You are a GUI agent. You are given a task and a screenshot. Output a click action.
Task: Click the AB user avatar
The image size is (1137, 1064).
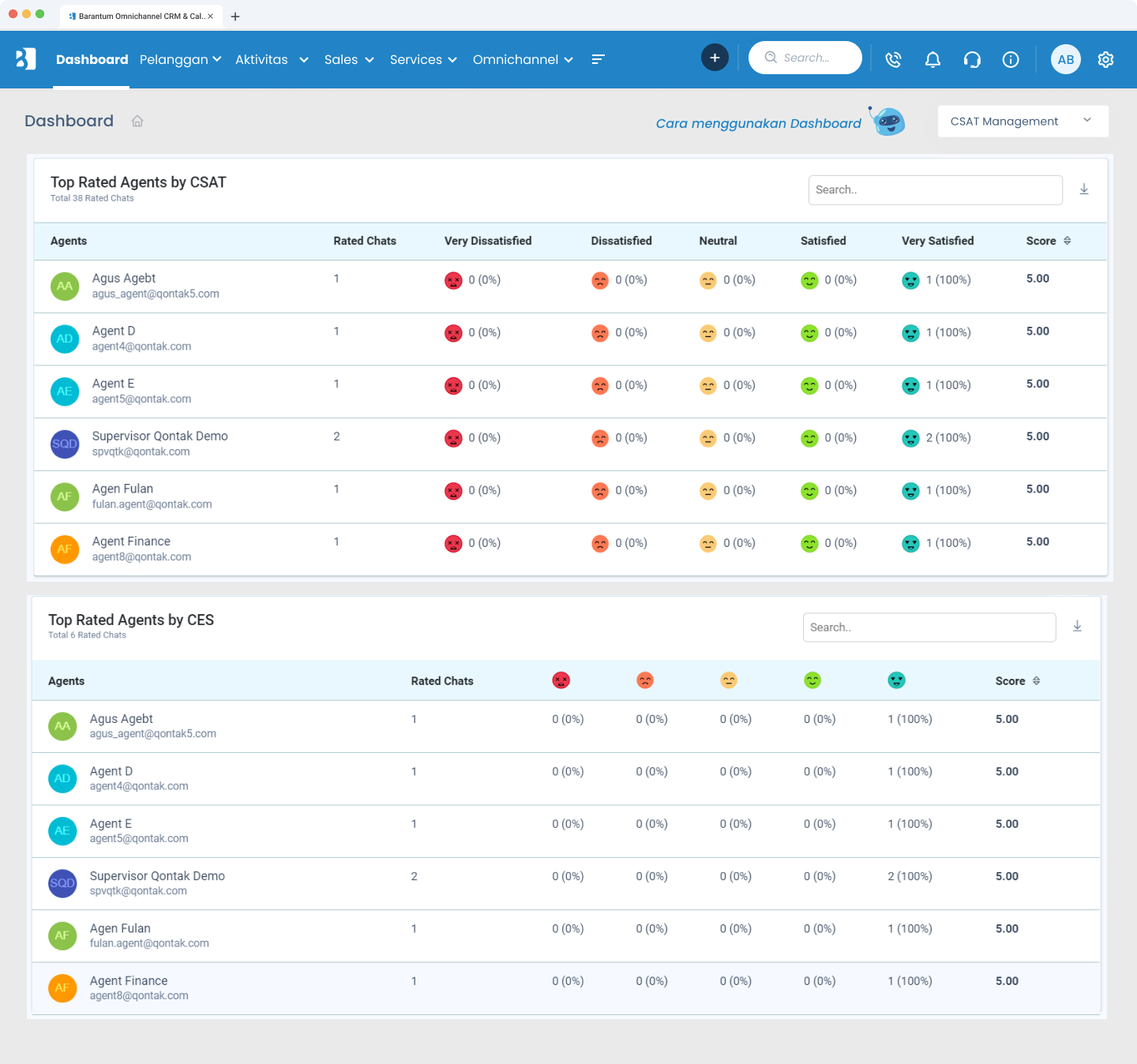pyautogui.click(x=1065, y=59)
